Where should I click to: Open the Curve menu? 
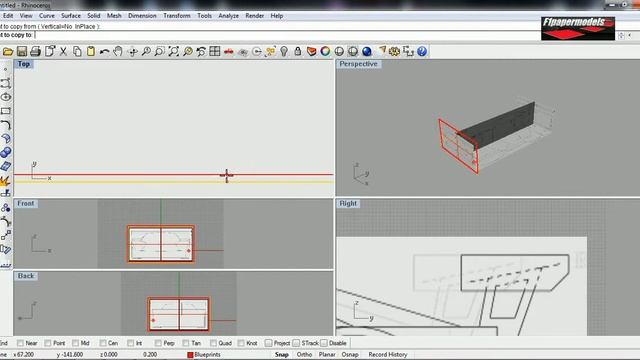(x=47, y=16)
